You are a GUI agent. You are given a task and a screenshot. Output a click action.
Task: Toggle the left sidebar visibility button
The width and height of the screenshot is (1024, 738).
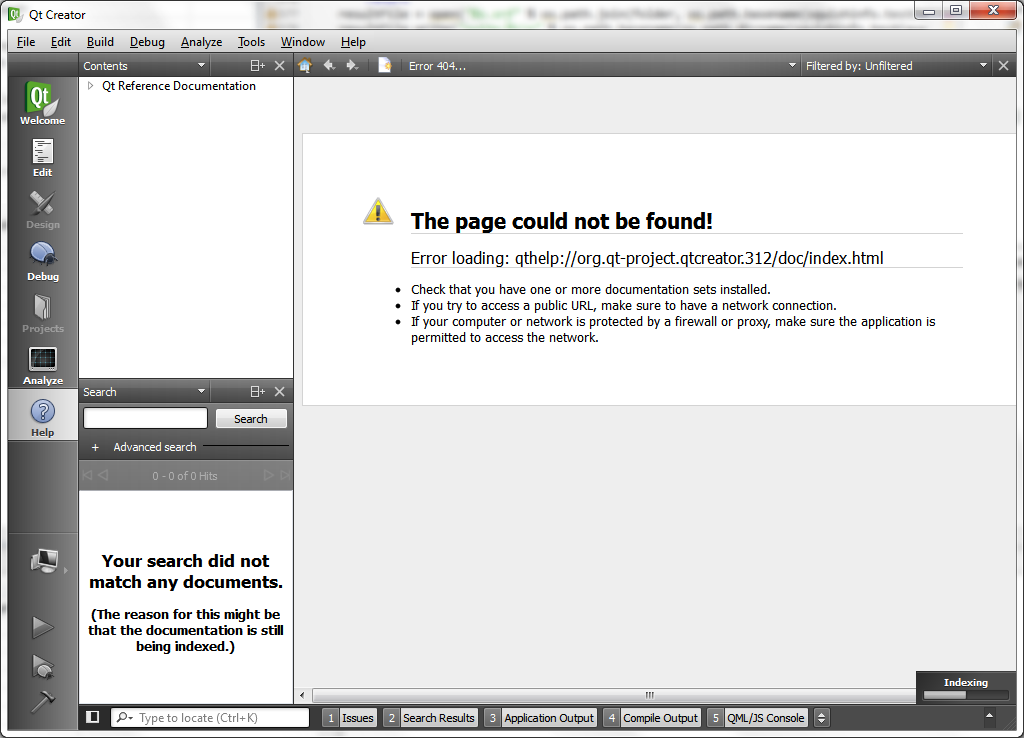point(93,717)
